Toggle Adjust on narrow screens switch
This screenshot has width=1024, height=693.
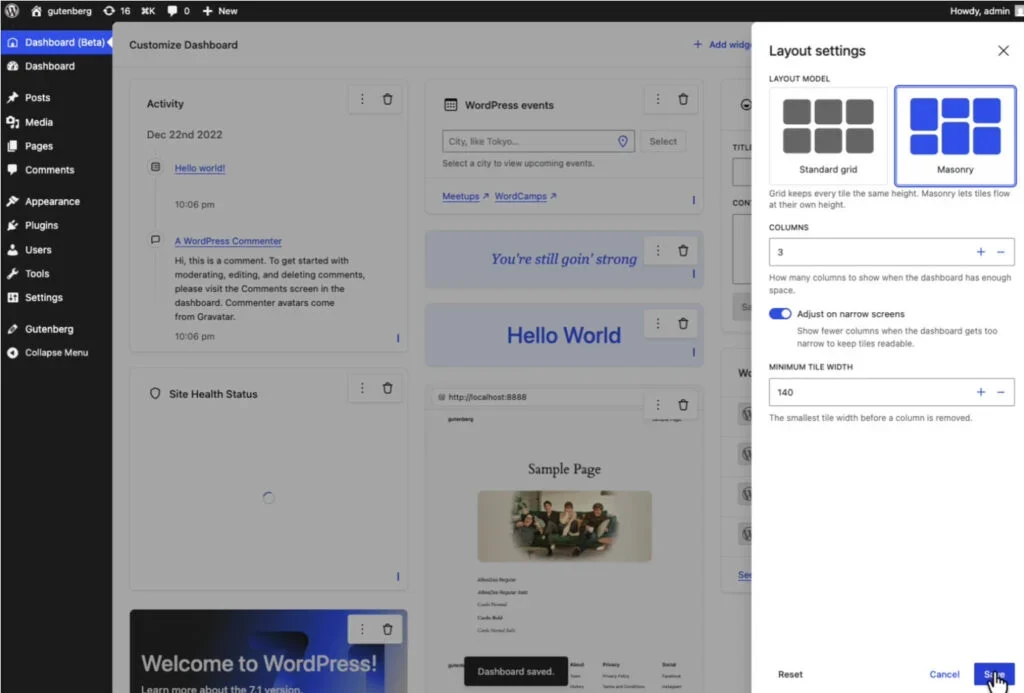click(780, 314)
